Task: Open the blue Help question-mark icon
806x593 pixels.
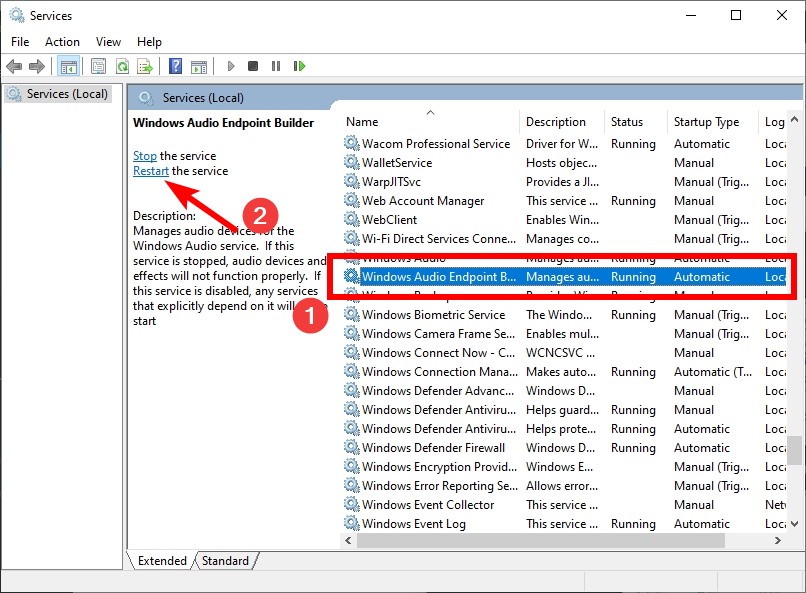Action: click(175, 66)
